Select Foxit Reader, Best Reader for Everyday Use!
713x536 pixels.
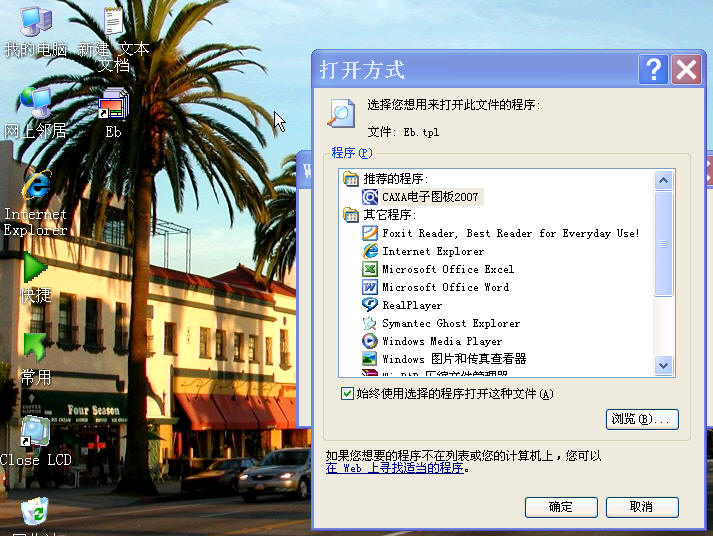click(x=511, y=233)
